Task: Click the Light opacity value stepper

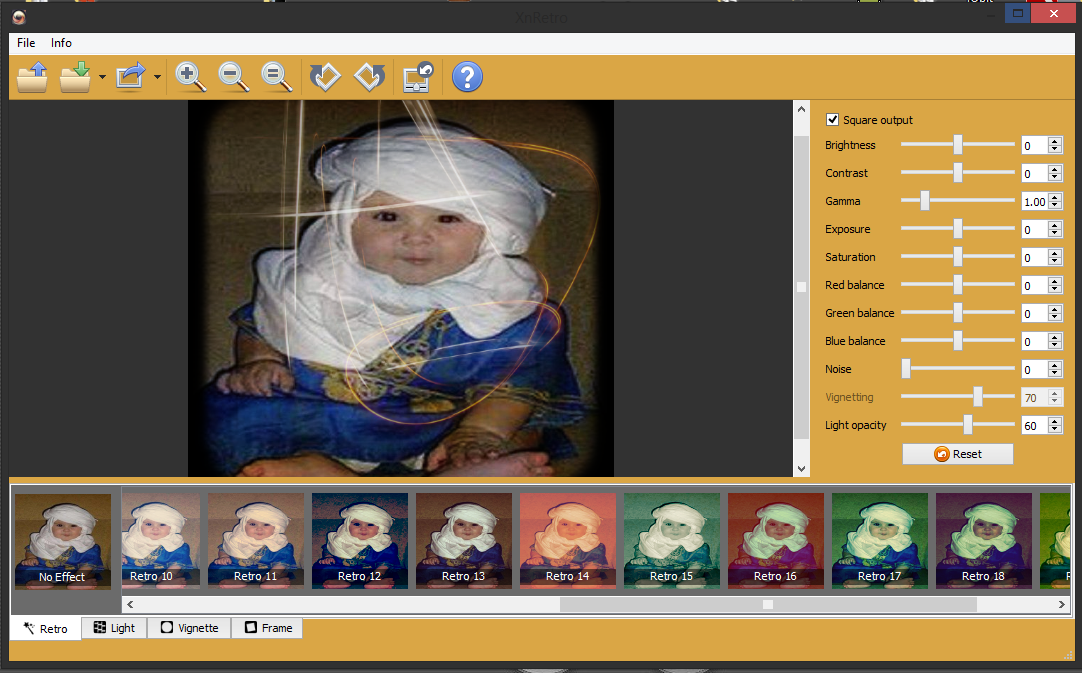Action: pos(1054,425)
